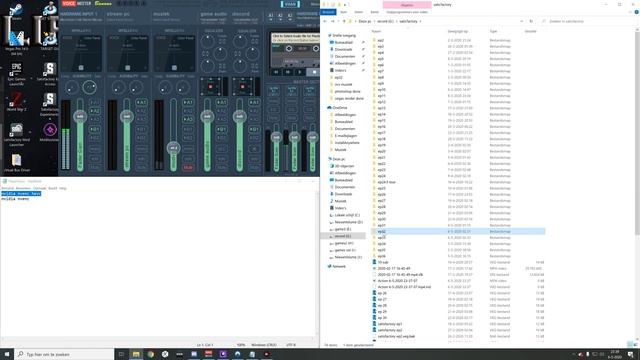Select OneDrive in Explorer sidebar
The width and height of the screenshot is (640, 360).
pos(340,108)
